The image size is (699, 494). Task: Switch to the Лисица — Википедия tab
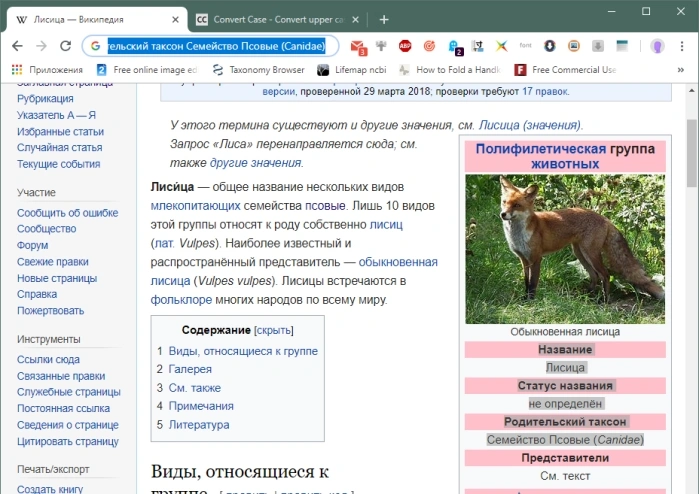coord(96,20)
